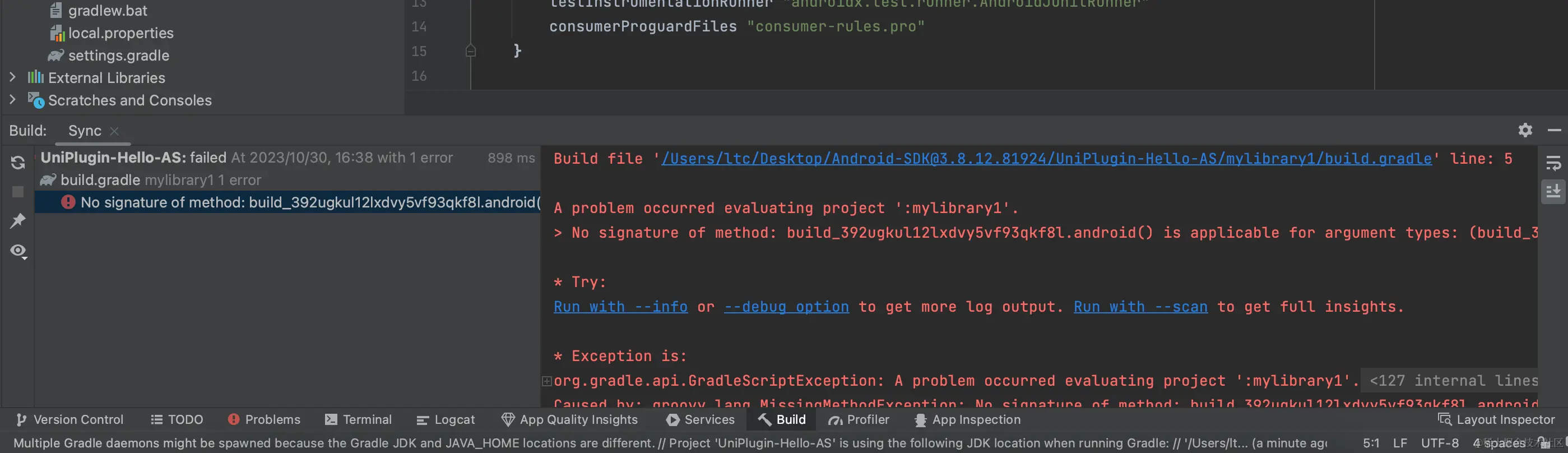Select the settings.gradle file in project tree
Viewport: 1568px width, 453px height.
click(x=118, y=56)
